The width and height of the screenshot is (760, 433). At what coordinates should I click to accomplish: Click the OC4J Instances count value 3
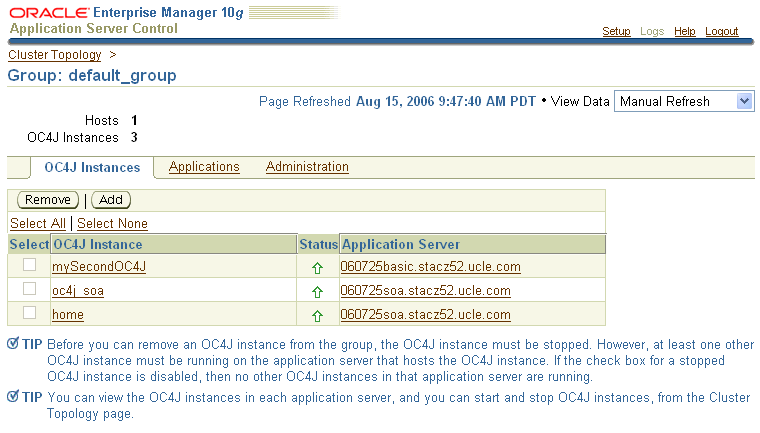[x=134, y=138]
